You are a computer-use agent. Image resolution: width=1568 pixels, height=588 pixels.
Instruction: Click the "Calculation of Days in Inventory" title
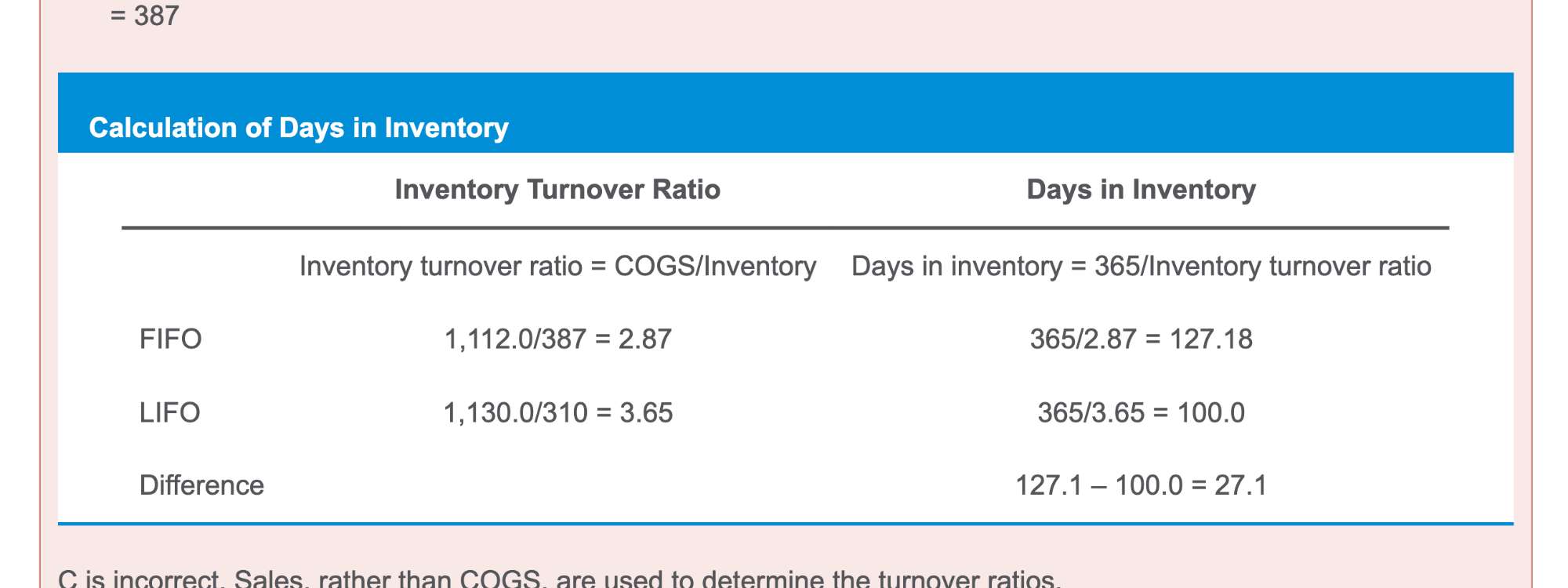pos(299,128)
